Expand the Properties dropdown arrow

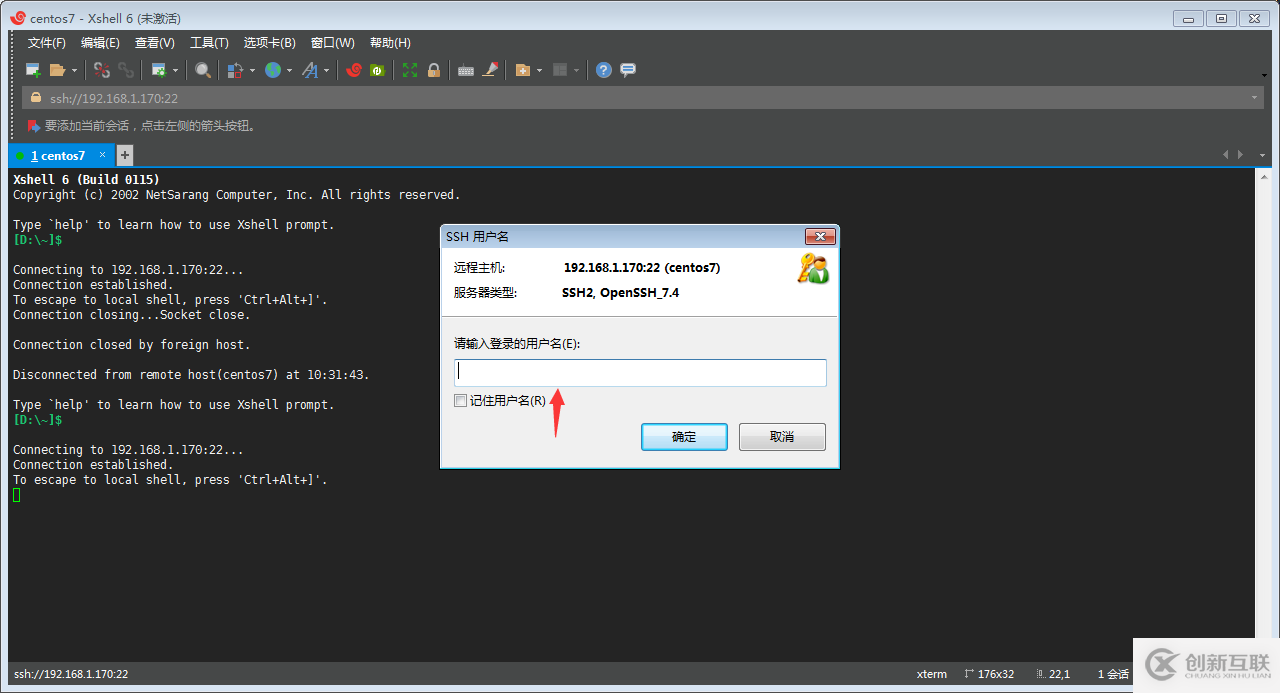coord(175,70)
